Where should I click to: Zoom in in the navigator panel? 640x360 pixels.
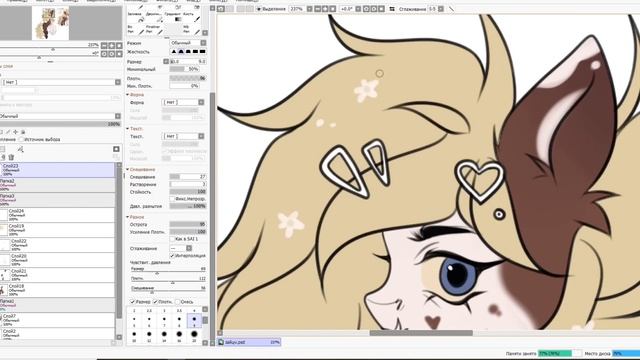(111, 45)
